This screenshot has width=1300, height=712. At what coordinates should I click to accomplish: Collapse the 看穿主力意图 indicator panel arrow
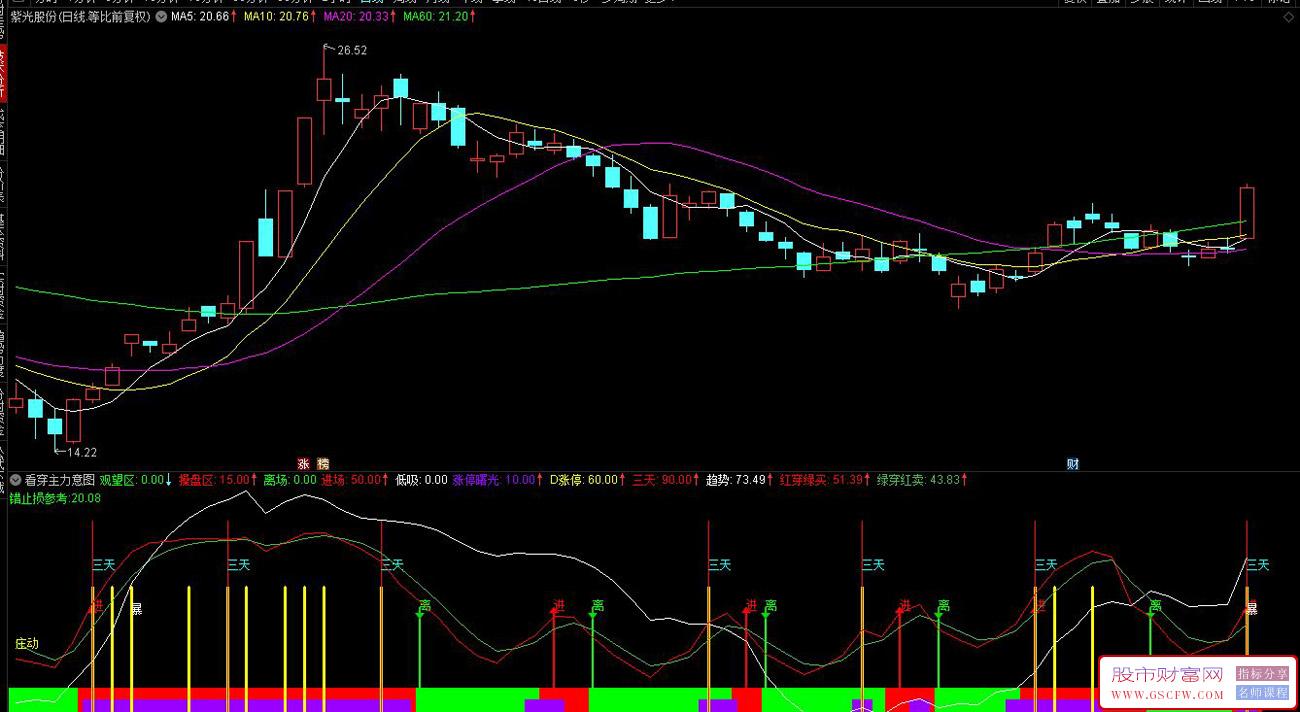[x=16, y=480]
